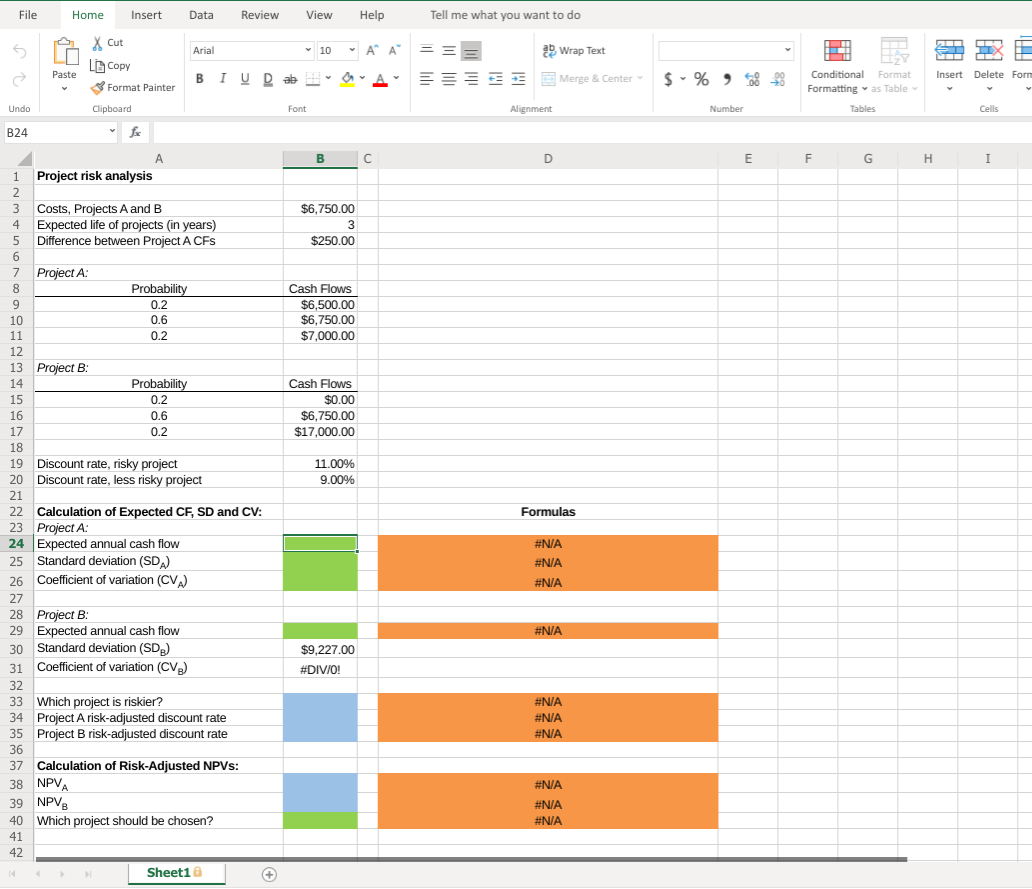Add a new worksheet with the plus button
The width and height of the screenshot is (1032, 889).
268,873
